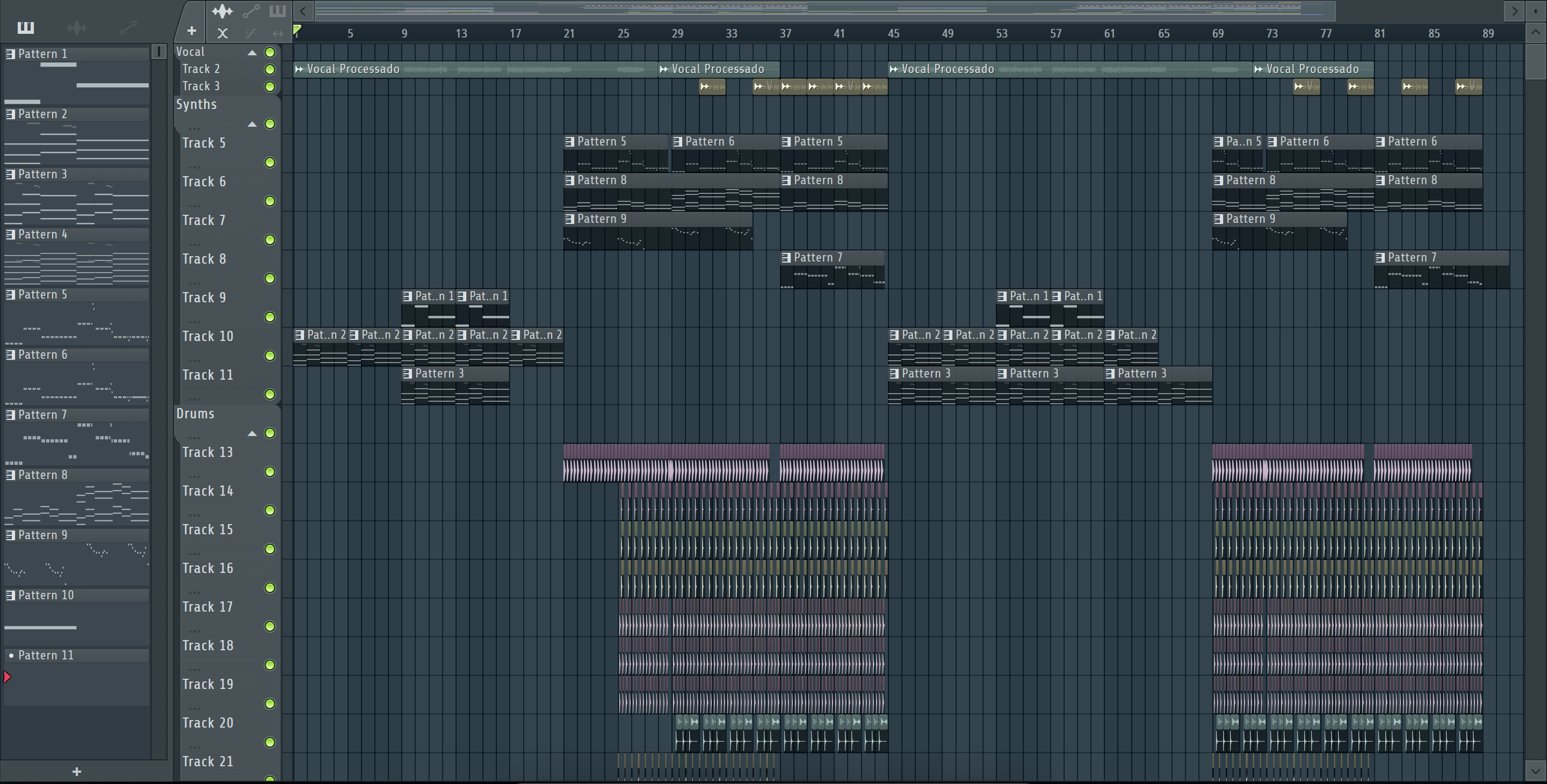Toggle the mute LED for Track 20
The height and width of the screenshot is (784, 1547).
(x=270, y=743)
